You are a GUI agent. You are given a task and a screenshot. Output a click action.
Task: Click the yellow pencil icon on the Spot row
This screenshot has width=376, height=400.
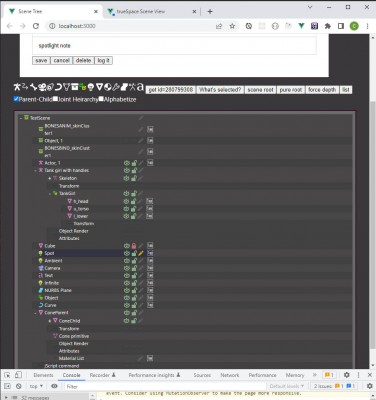click(141, 253)
